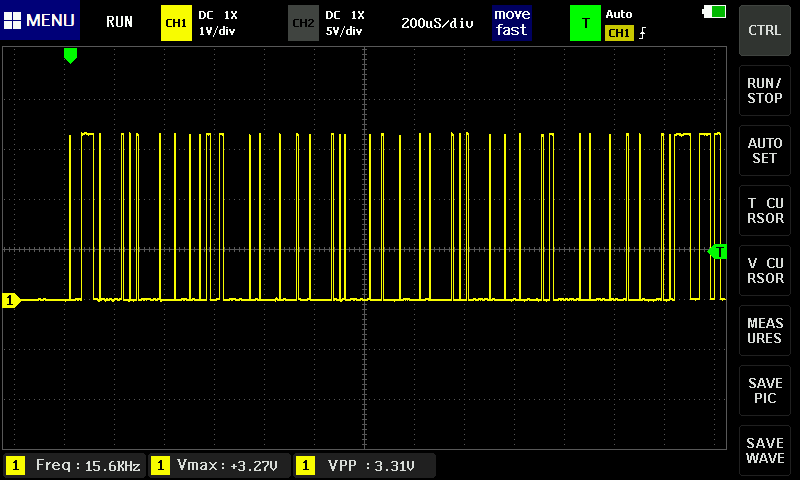Enable the V CURSOR voltage cursor
Screen dimensions: 800x480
coord(765,270)
